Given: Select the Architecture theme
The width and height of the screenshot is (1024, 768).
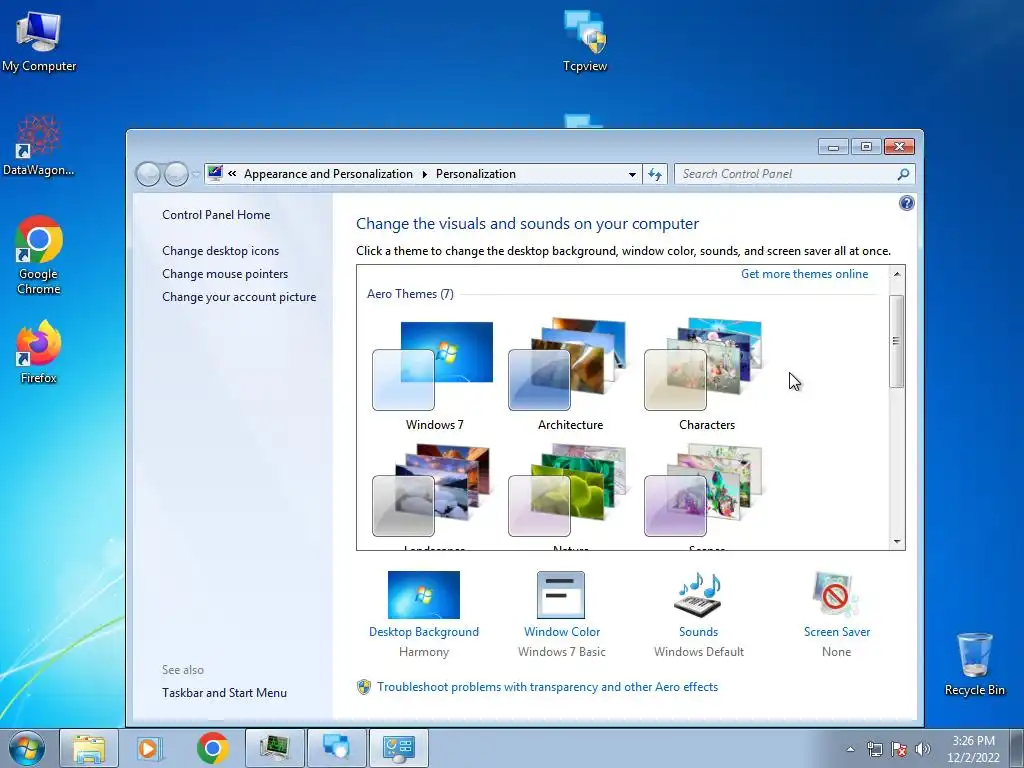Looking at the screenshot, I should [x=569, y=376].
